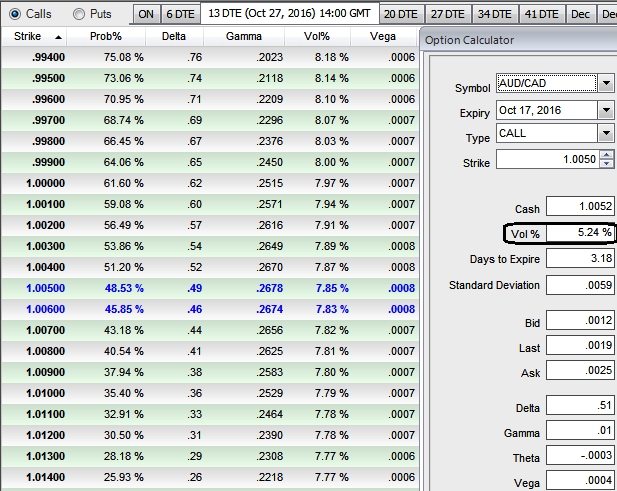Viewport: 617px width, 491px height.
Task: Expand the Symbol AUD/CAD dropdown
Action: pos(606,83)
